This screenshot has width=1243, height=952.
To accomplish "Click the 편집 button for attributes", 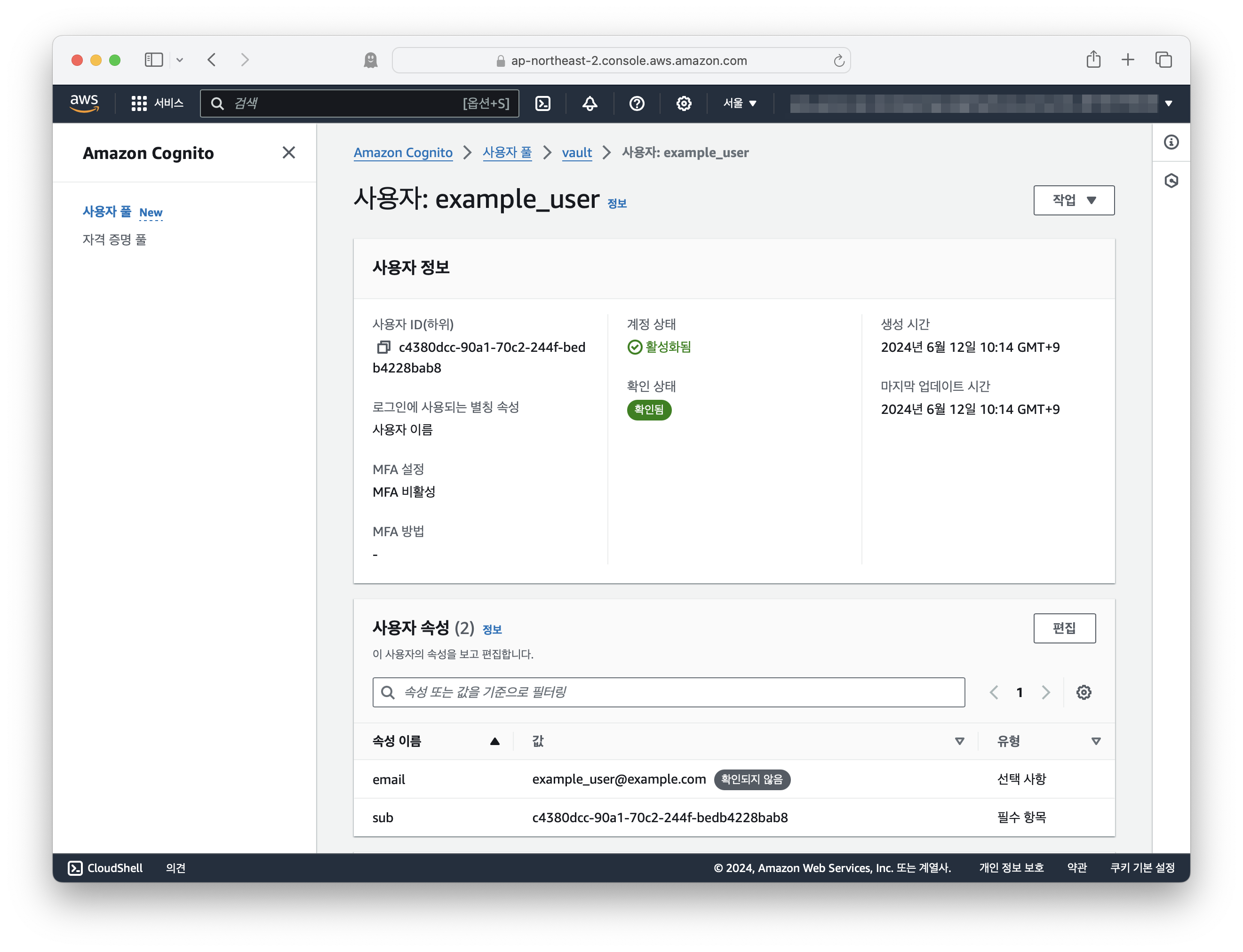I will [1064, 628].
